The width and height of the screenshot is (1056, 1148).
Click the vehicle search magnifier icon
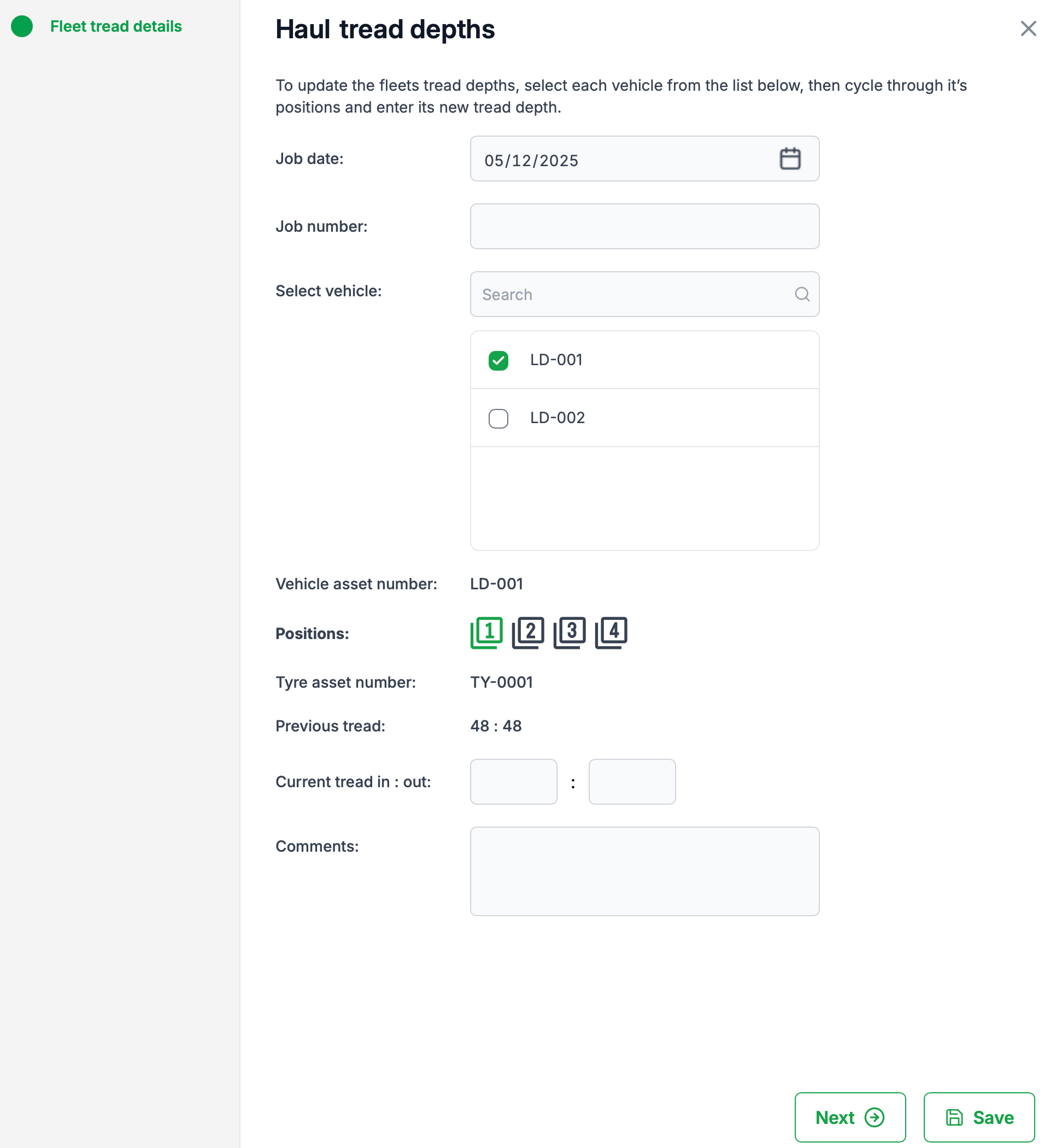(x=802, y=294)
